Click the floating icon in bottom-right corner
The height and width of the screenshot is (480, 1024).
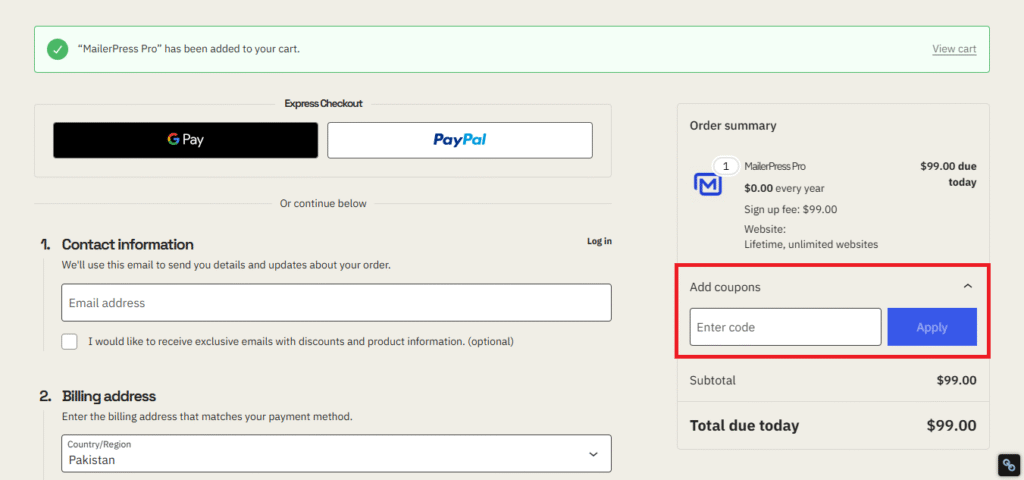1009,465
